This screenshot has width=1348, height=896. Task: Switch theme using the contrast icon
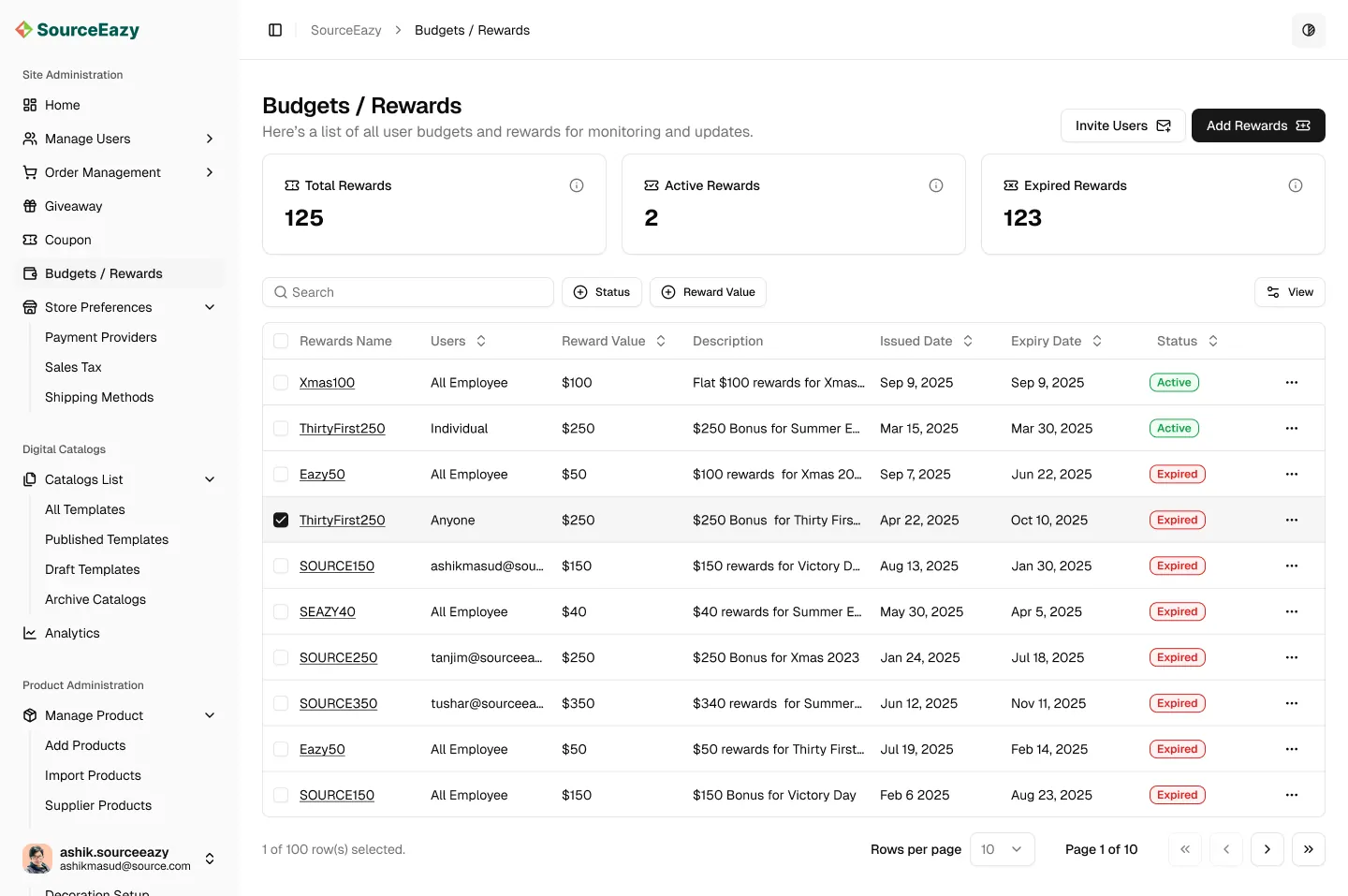click(x=1309, y=30)
